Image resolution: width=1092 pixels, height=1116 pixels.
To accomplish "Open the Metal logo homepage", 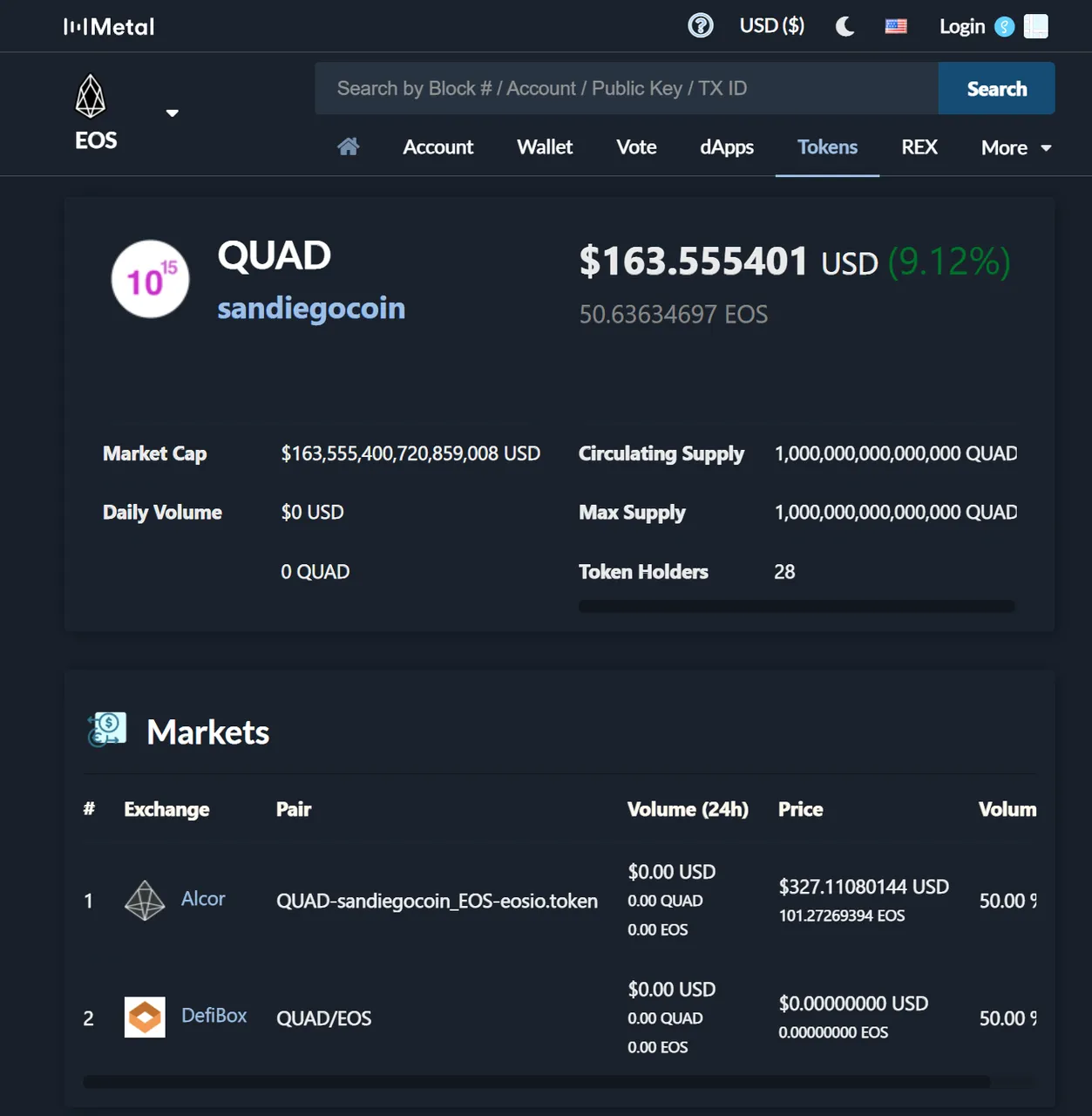I will (109, 27).
